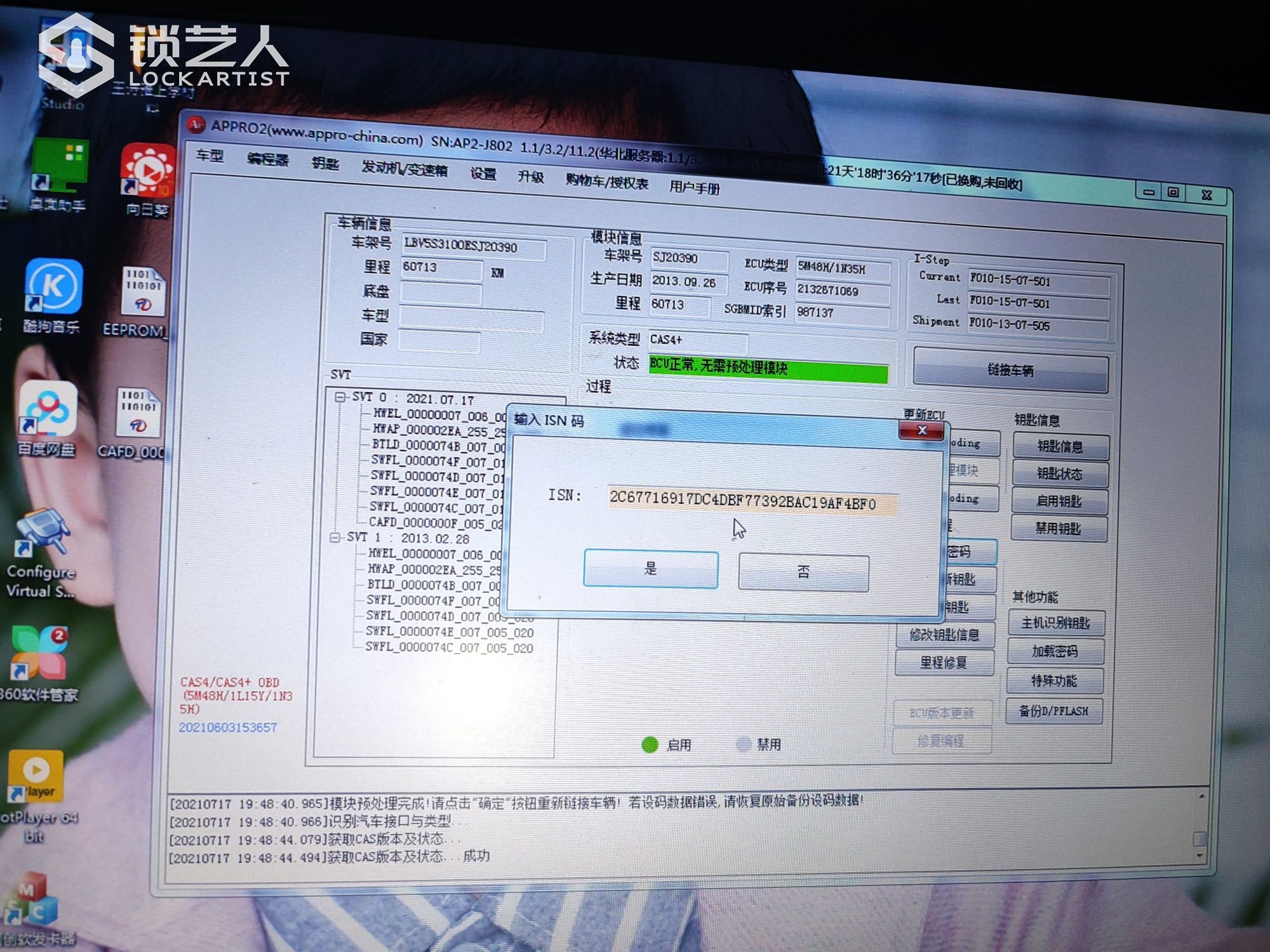Select HWEL_00000007 row under SVT 0

pos(439,416)
